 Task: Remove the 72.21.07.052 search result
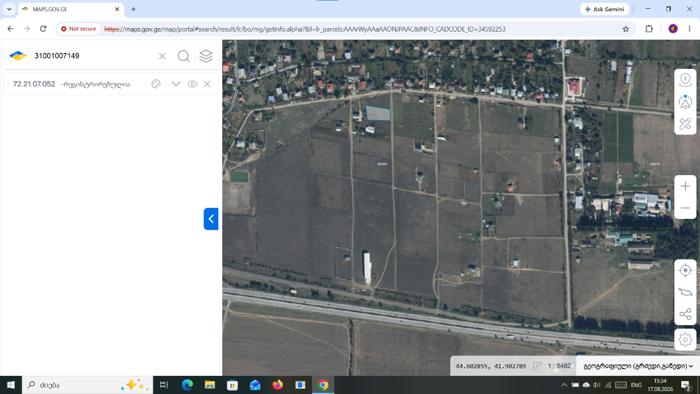coord(207,84)
